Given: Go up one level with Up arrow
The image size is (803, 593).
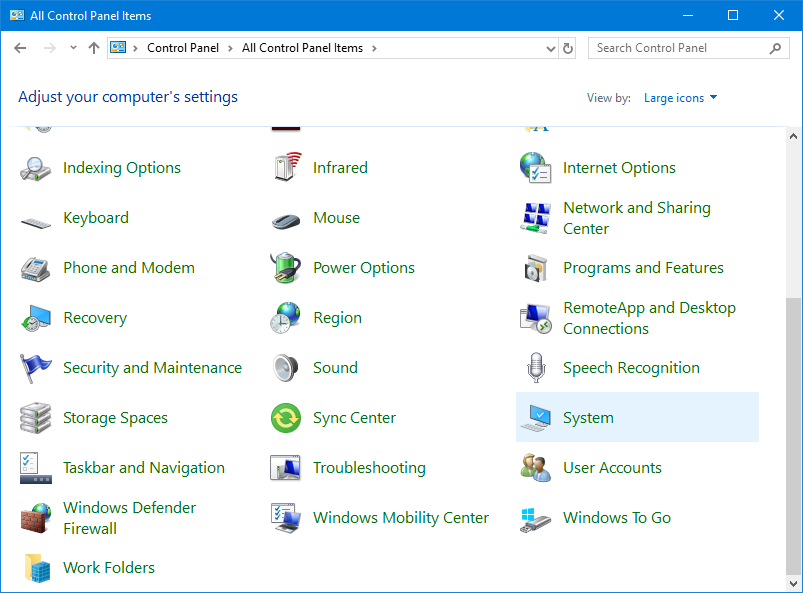Looking at the screenshot, I should pyautogui.click(x=93, y=48).
